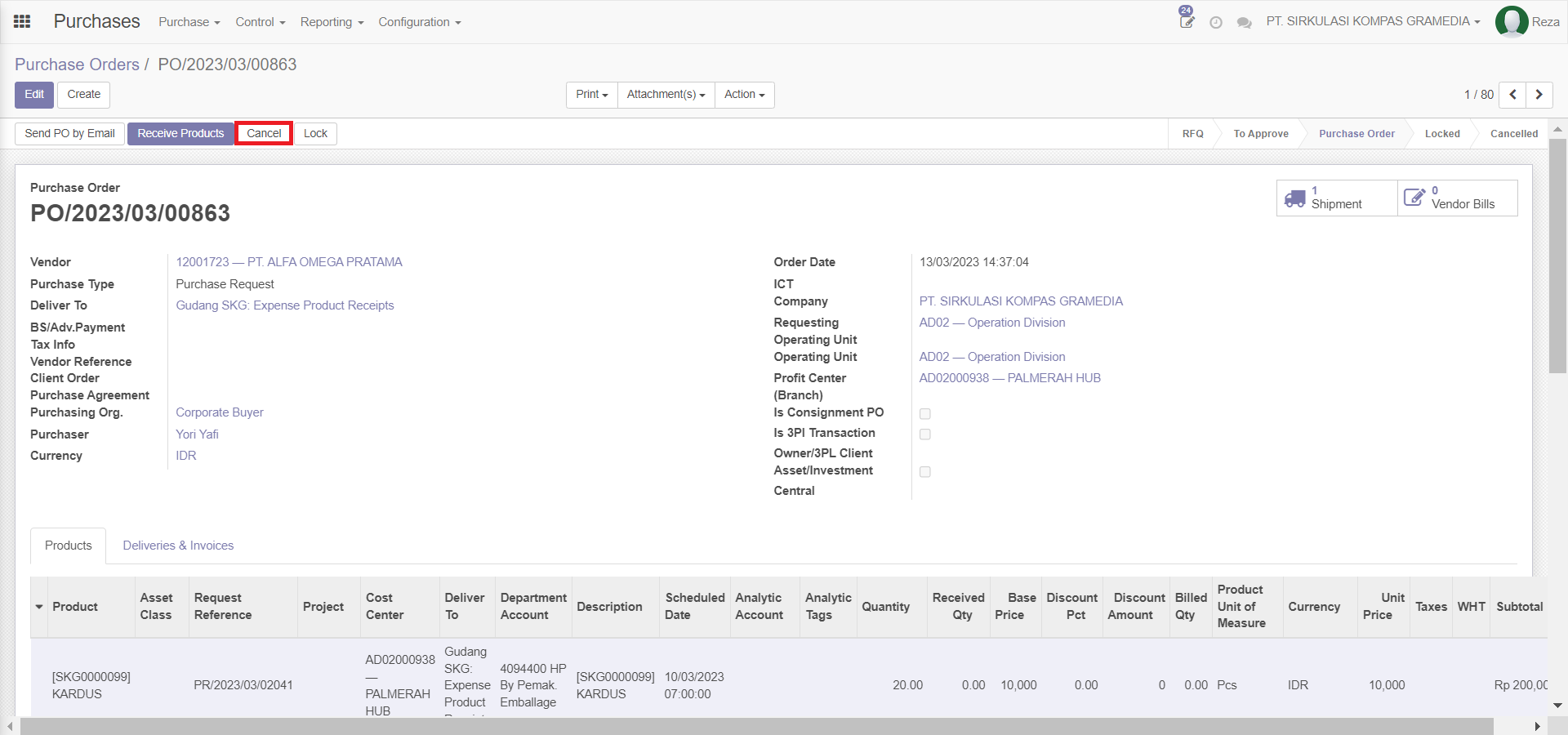The height and width of the screenshot is (735, 1568).
Task: Open the Corporate Buyer link
Action: click(220, 412)
